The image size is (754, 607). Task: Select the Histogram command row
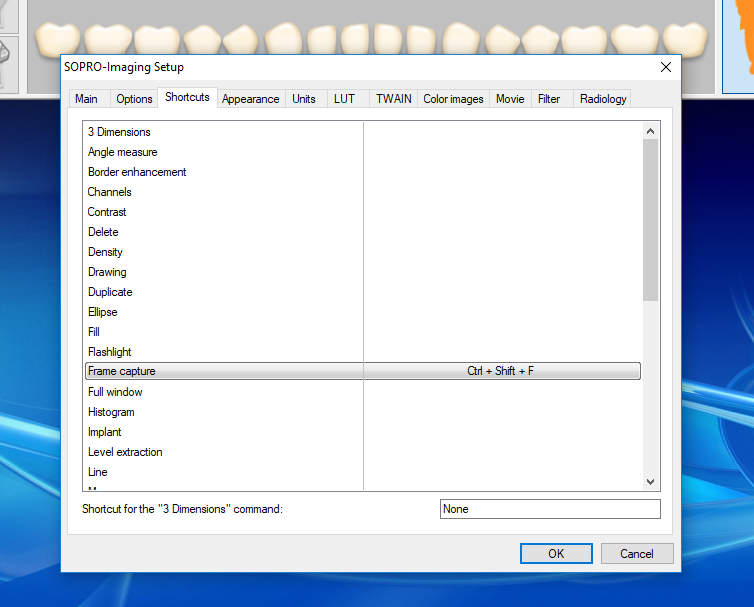click(363, 412)
